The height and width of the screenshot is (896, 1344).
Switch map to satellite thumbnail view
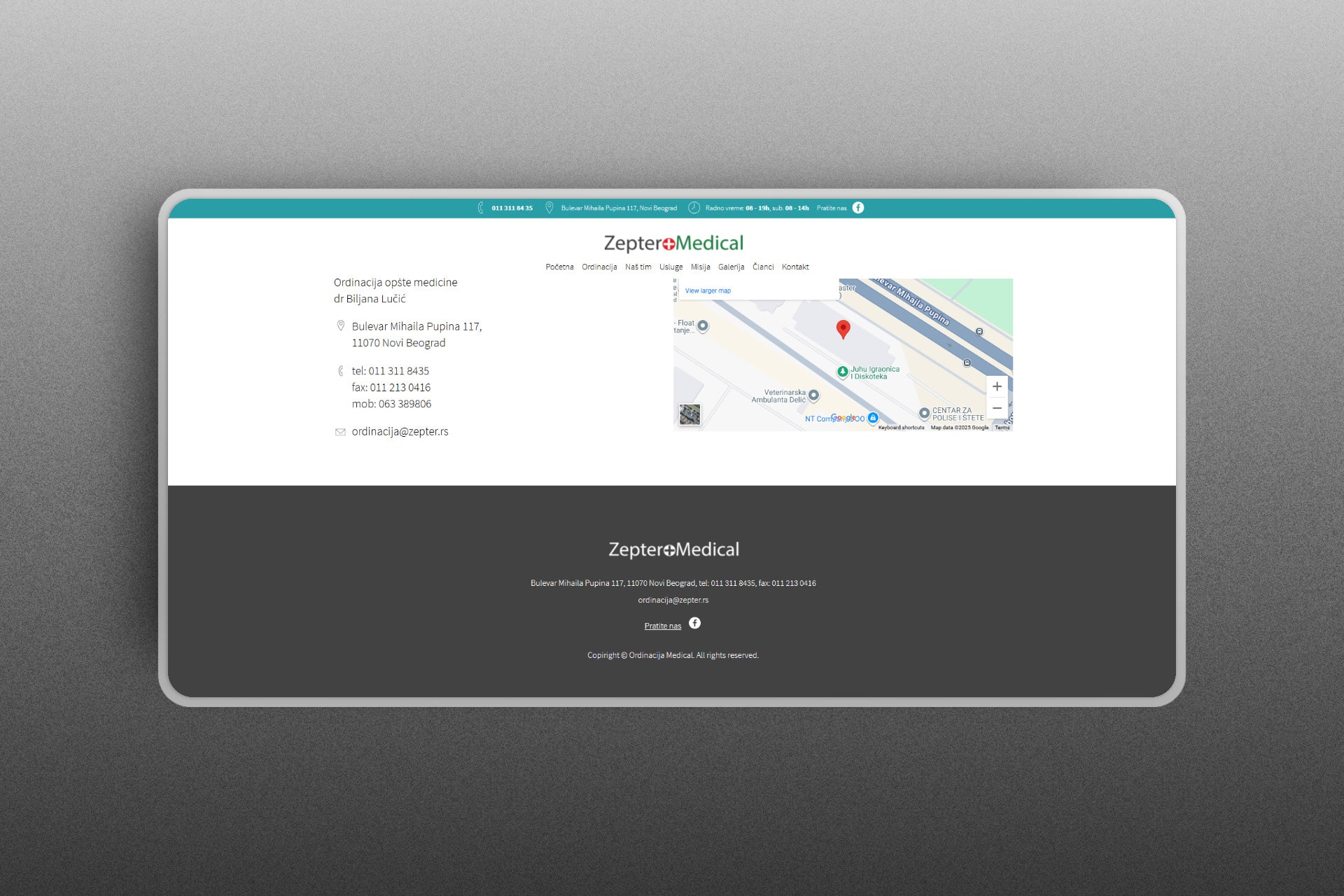click(x=689, y=414)
